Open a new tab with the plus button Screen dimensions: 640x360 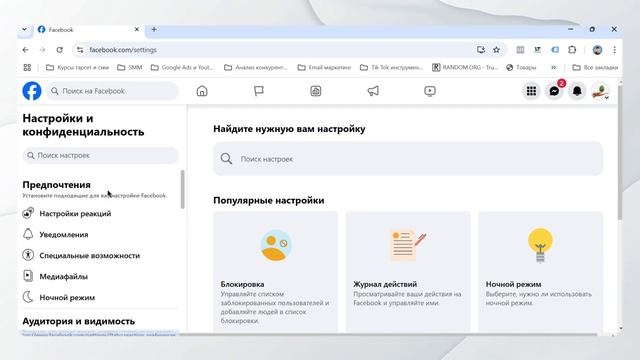coord(154,29)
